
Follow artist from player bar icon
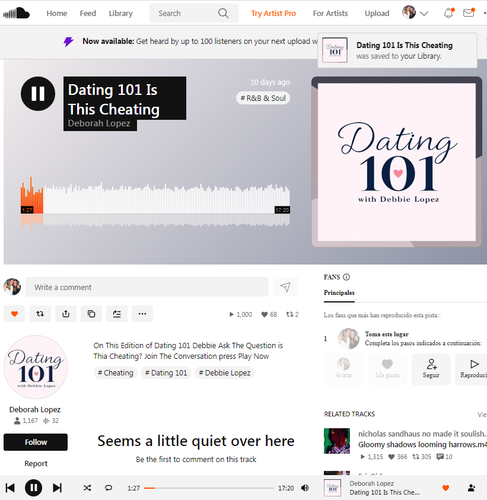coord(471,488)
